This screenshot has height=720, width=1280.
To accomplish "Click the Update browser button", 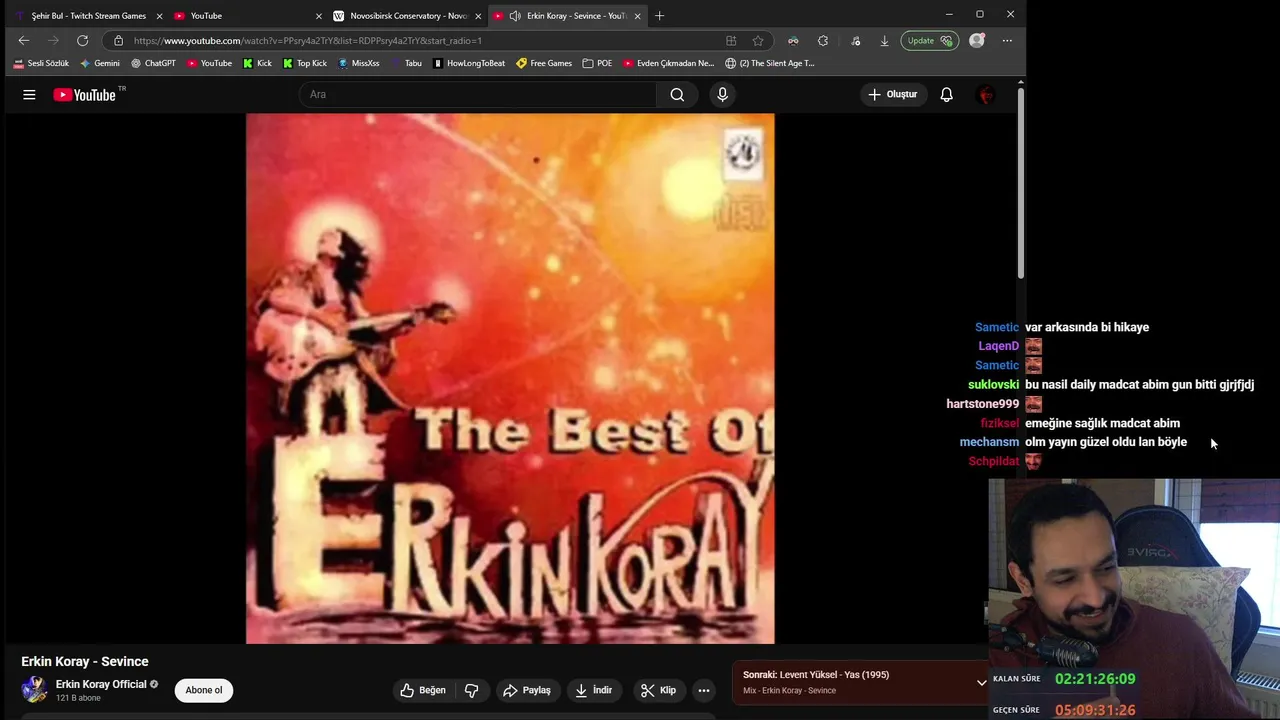I will 929,41.
